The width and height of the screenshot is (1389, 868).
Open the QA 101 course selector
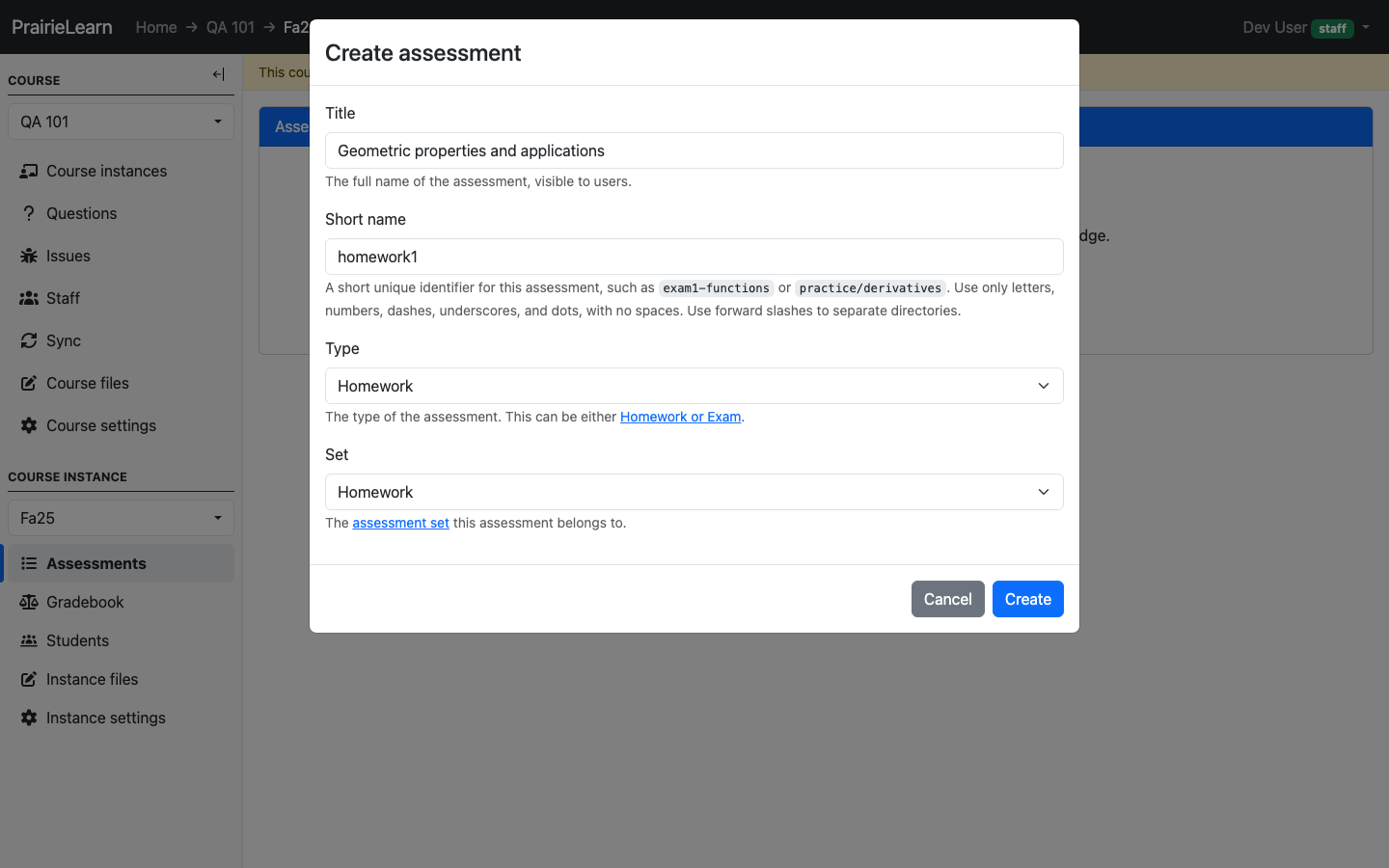pos(121,122)
